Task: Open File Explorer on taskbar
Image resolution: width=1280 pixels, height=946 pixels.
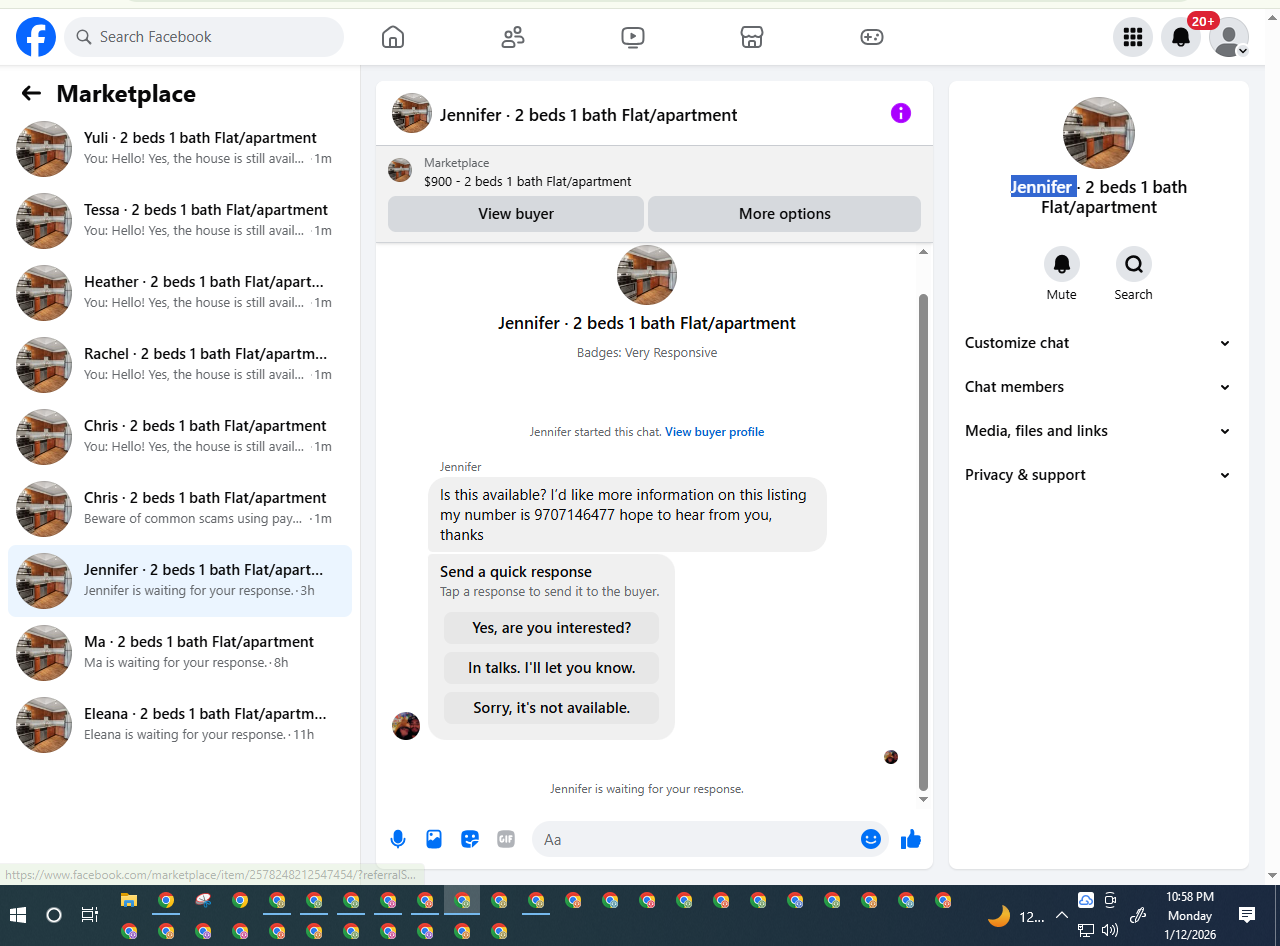Action: click(129, 900)
